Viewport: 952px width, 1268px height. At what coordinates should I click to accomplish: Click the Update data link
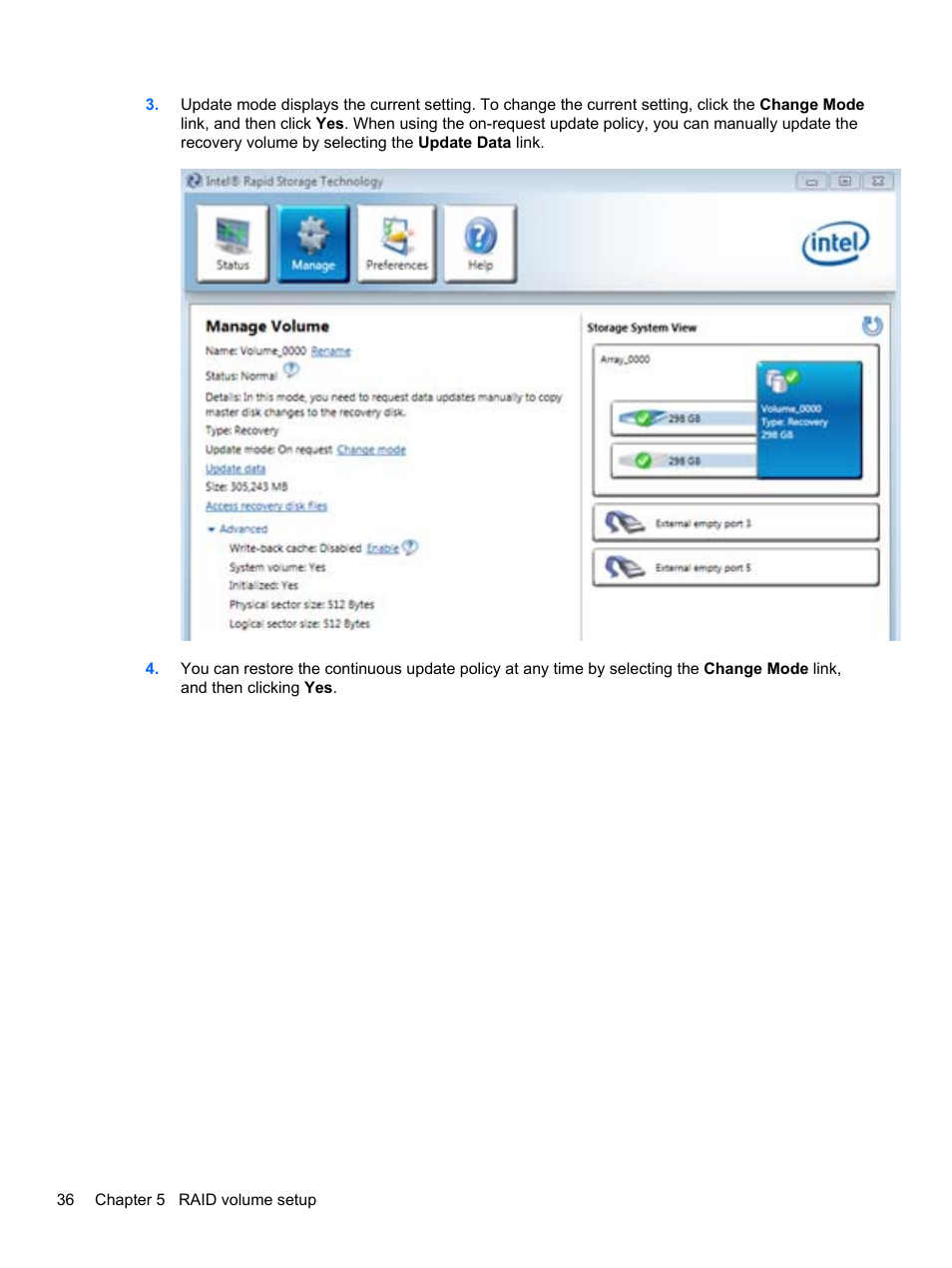(236, 469)
